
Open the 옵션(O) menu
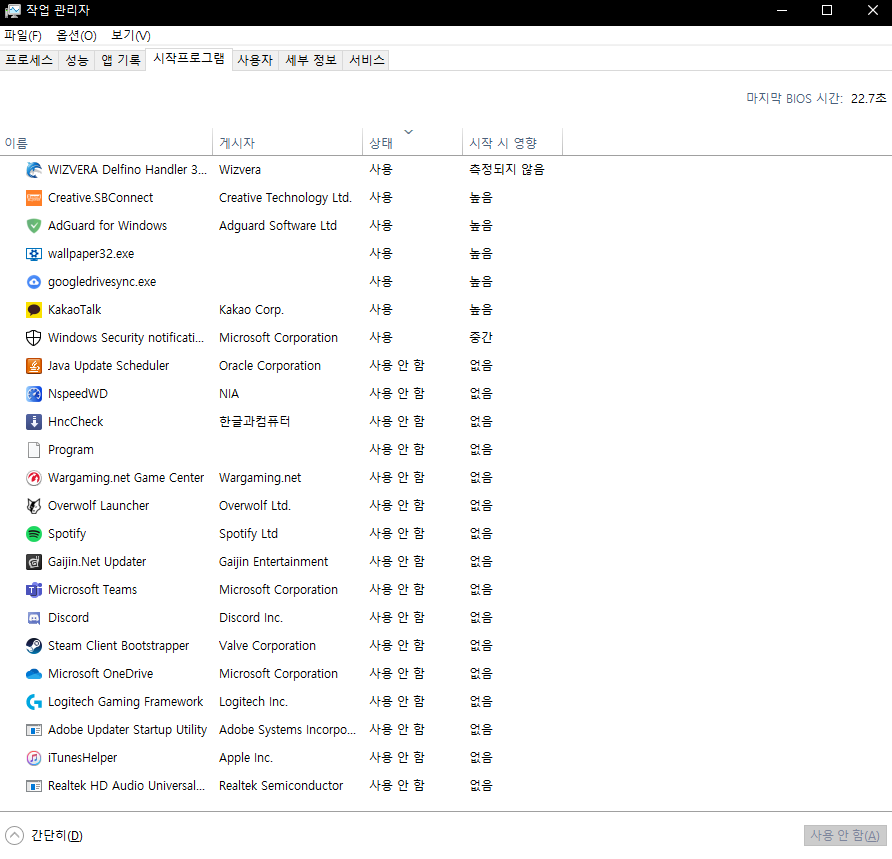[x=76, y=35]
